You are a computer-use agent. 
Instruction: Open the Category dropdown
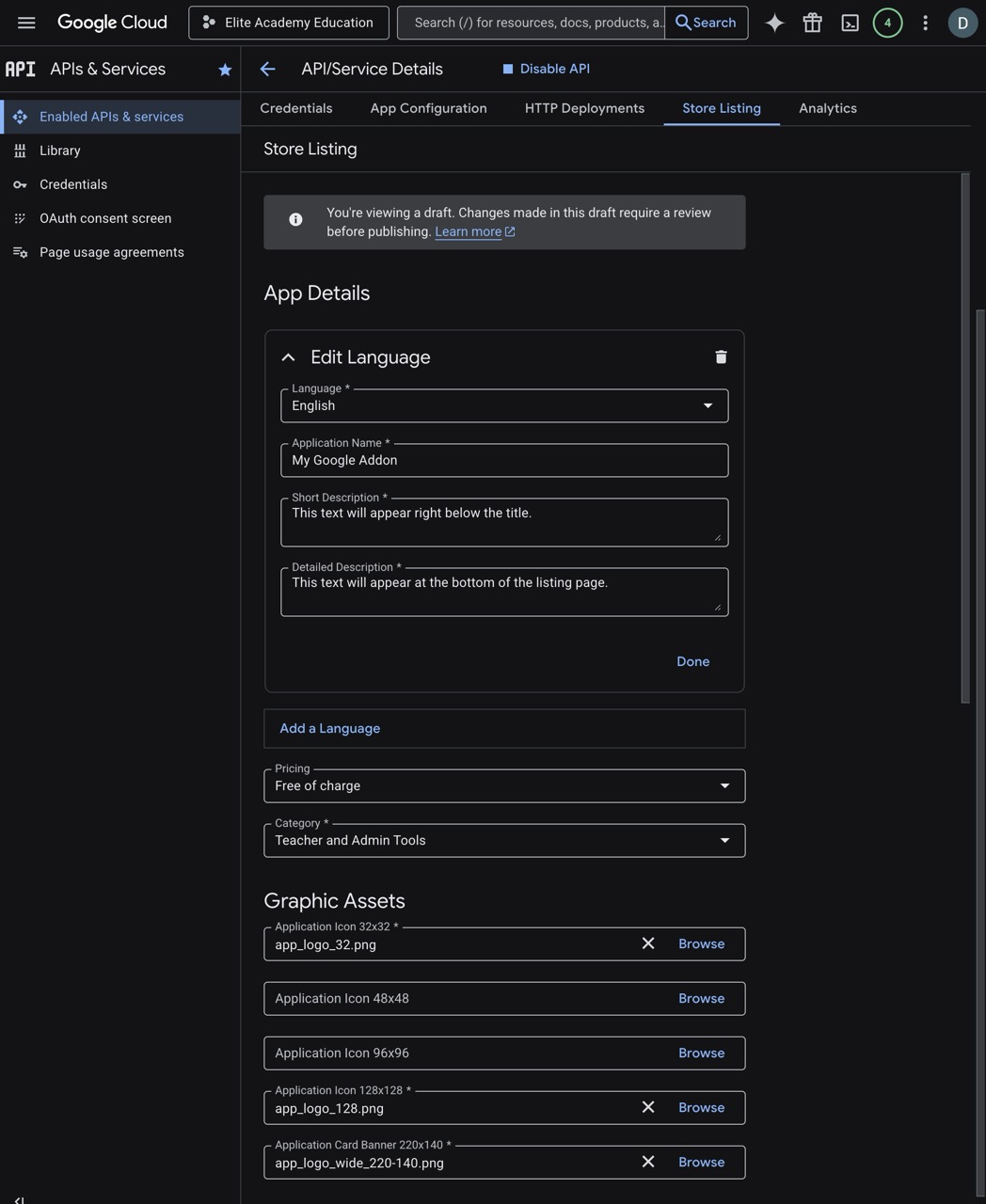click(x=504, y=840)
